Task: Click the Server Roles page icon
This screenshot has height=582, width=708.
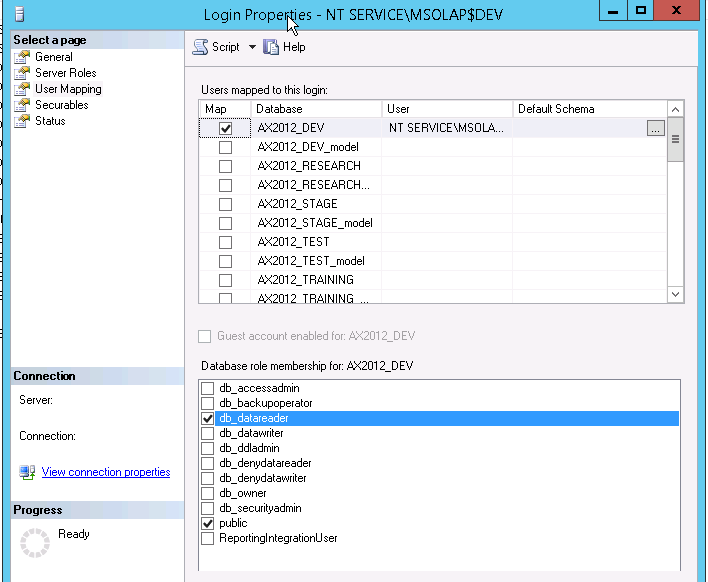Action: (22, 73)
